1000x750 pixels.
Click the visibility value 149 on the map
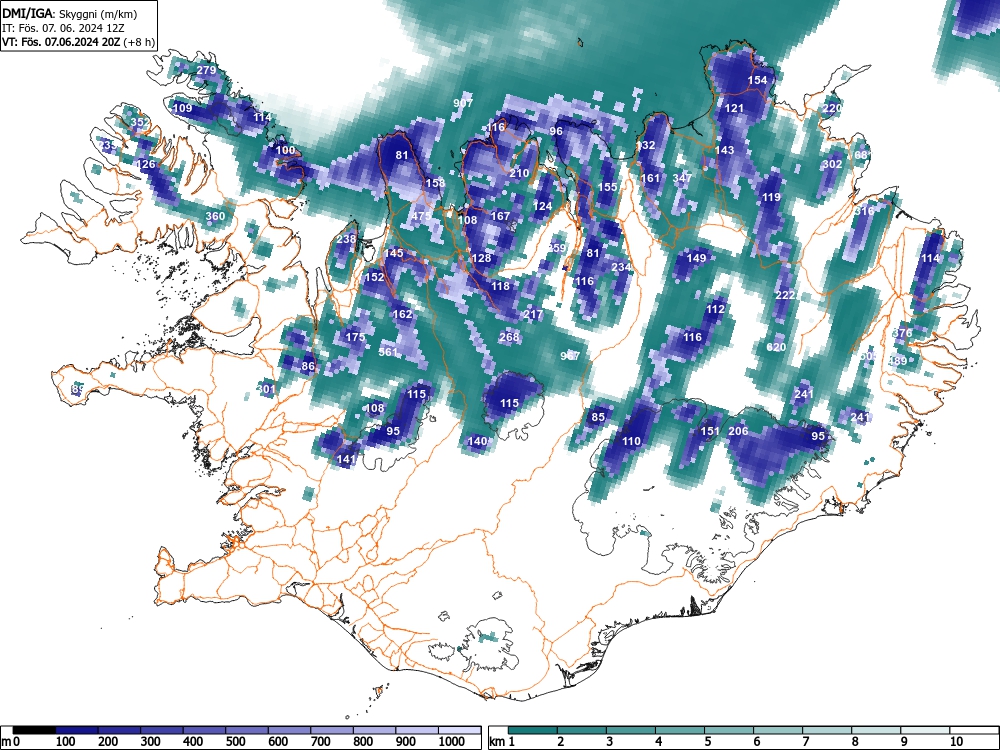696,258
